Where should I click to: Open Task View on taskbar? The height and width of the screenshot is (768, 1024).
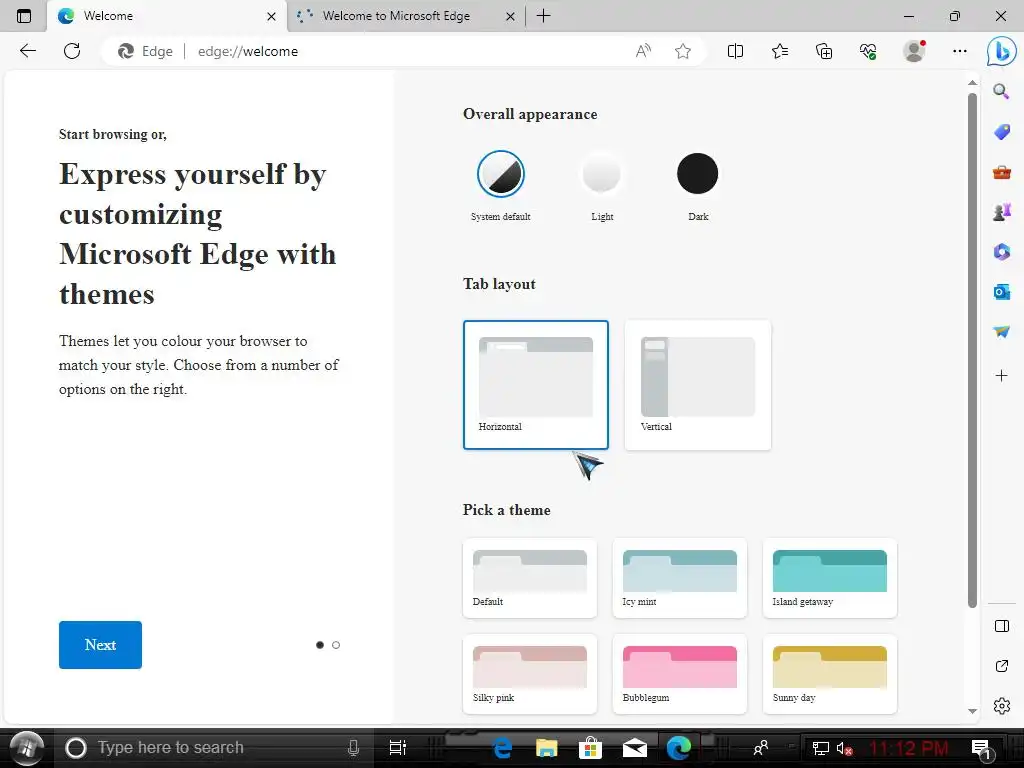point(397,748)
